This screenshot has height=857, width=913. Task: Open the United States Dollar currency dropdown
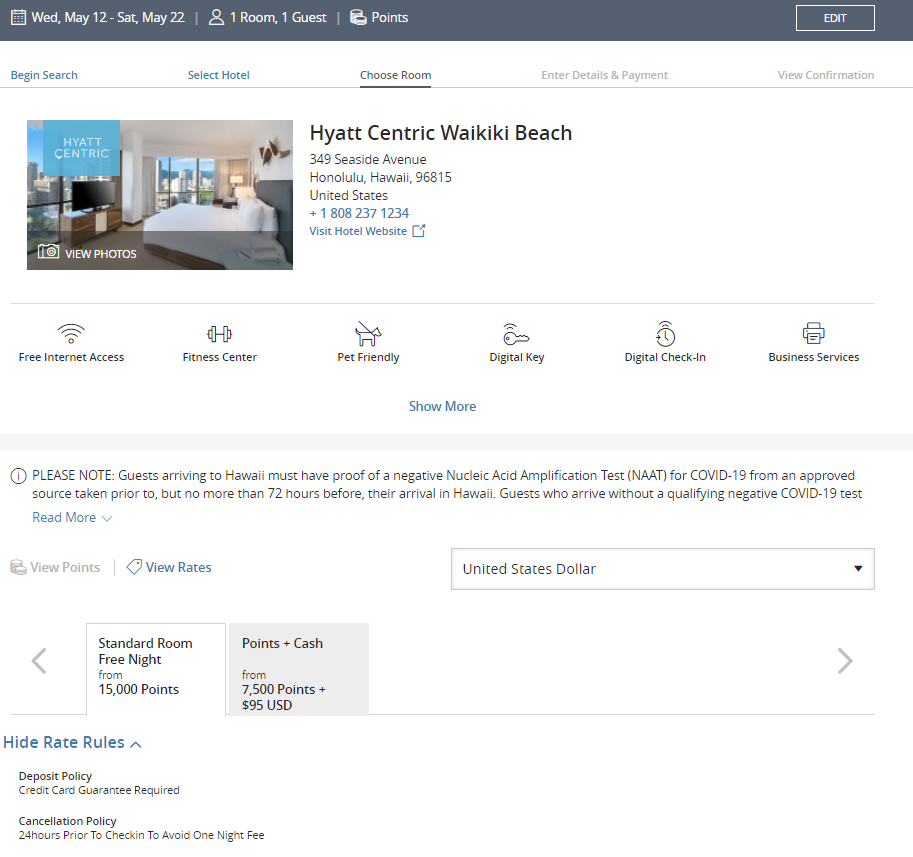(663, 569)
